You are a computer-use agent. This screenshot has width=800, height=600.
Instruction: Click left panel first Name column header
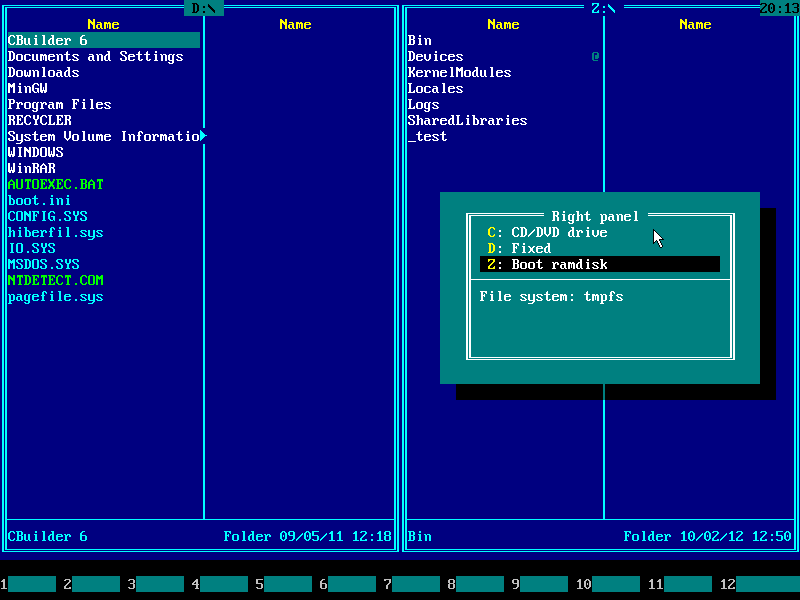click(103, 24)
